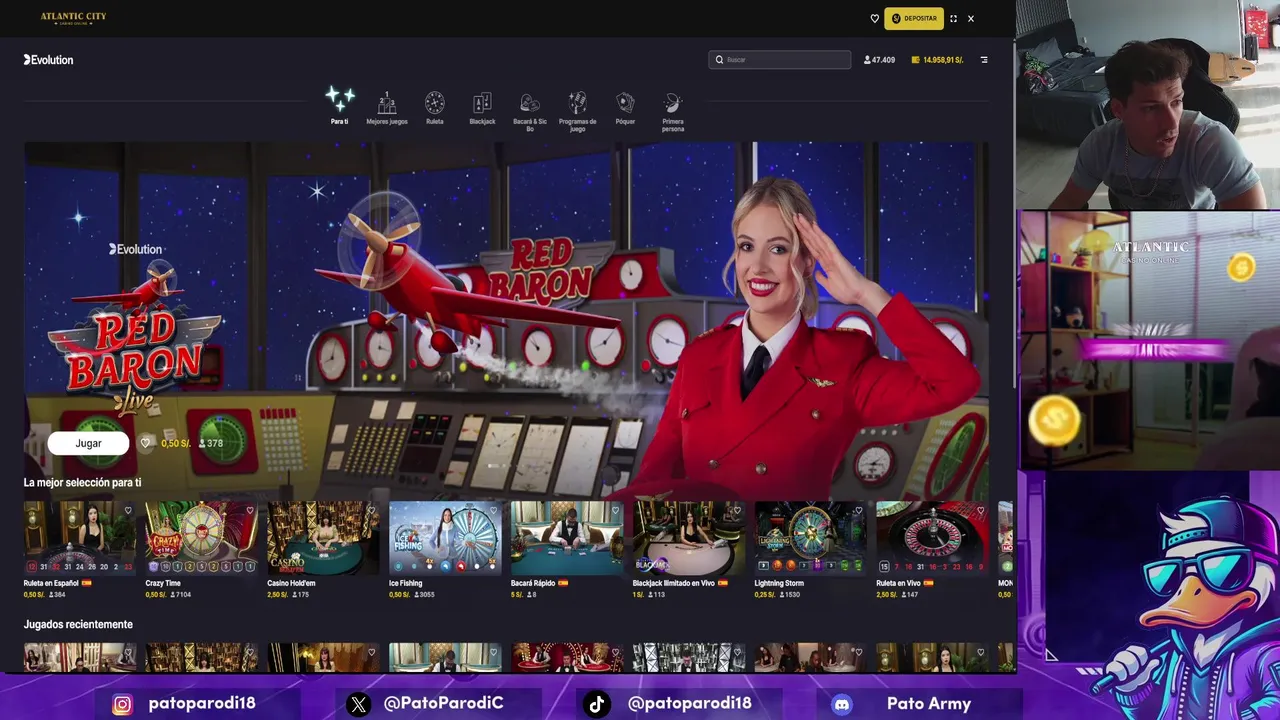Click the Lightning Storm title text
This screenshot has width=1280, height=720.
779,583
